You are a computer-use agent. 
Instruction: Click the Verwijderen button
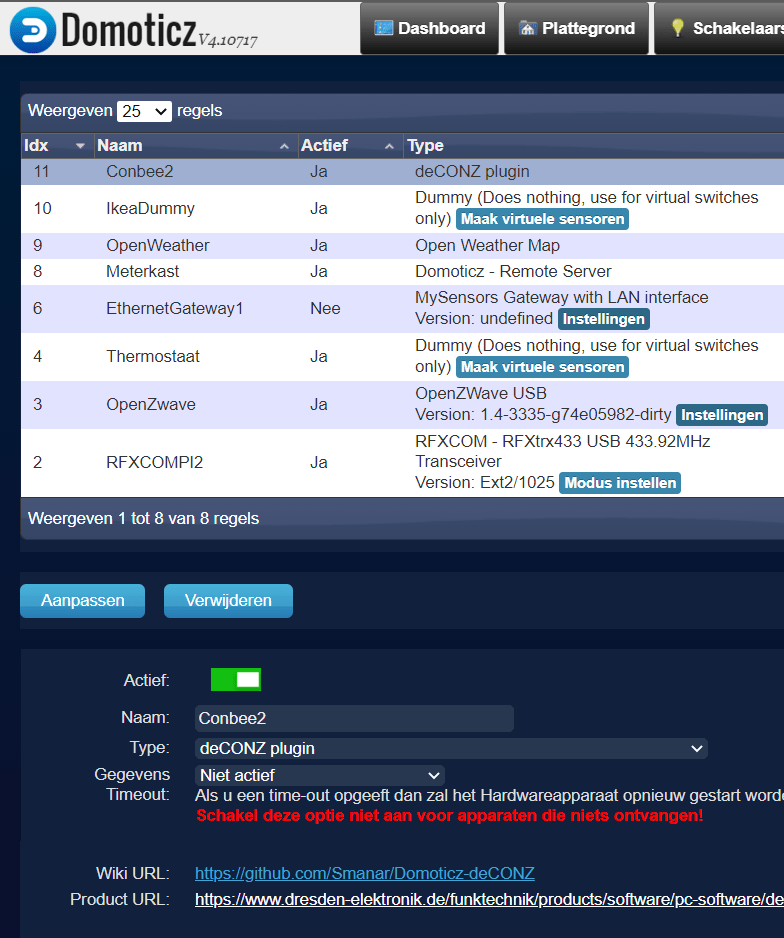(x=228, y=601)
